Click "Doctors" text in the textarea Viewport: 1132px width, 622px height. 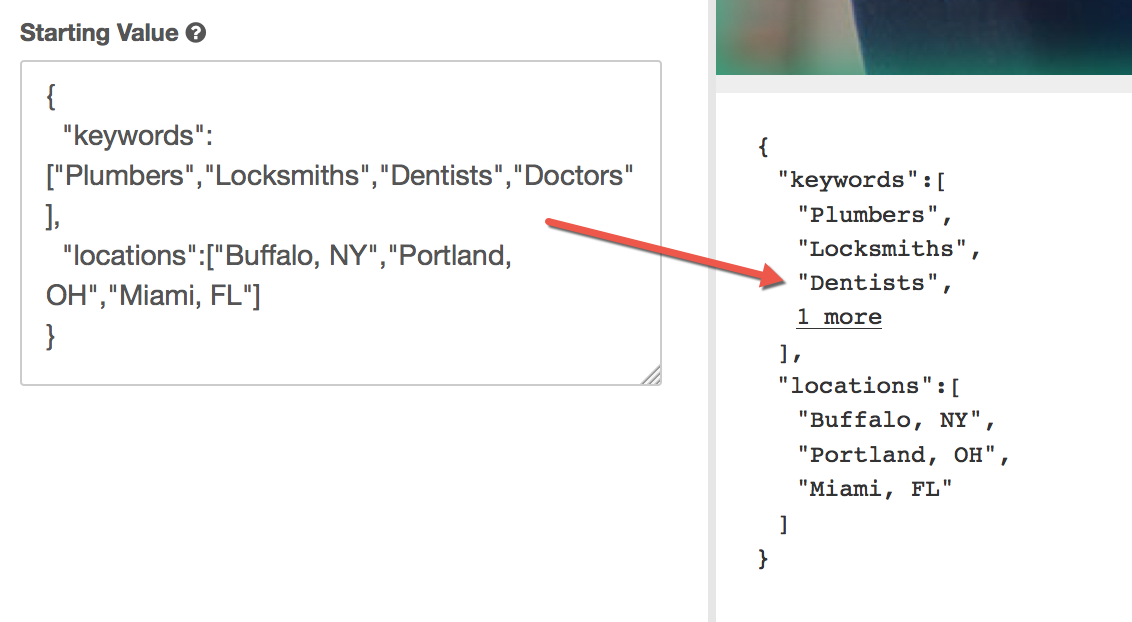(573, 175)
